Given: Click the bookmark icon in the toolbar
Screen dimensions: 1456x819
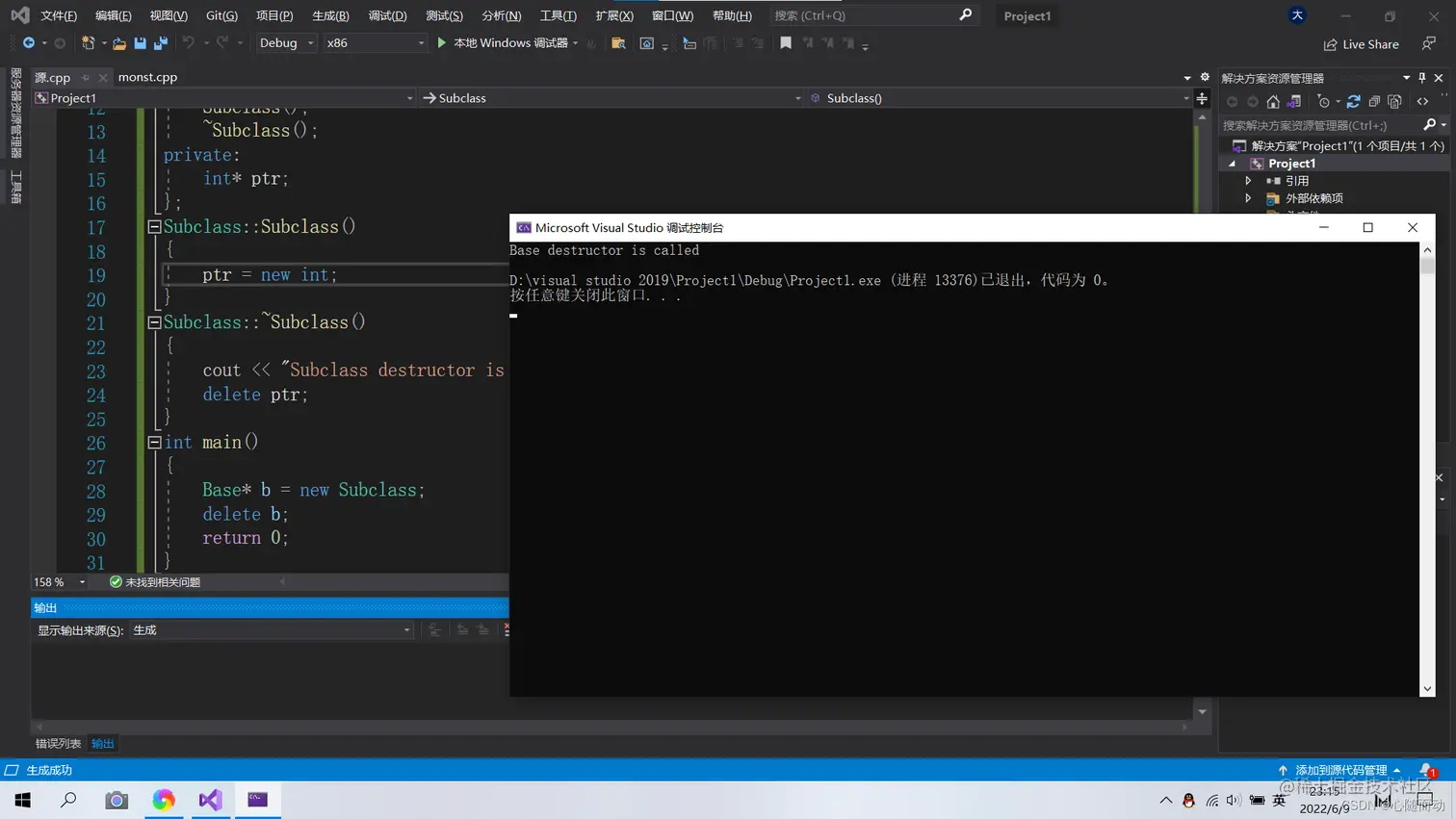Looking at the screenshot, I should [x=786, y=43].
